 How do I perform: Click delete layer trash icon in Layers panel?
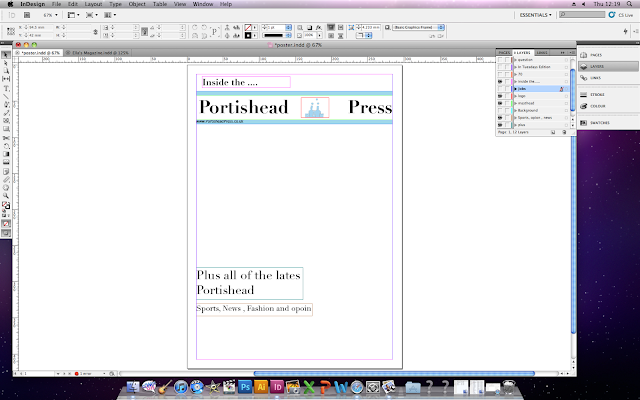coord(564,132)
